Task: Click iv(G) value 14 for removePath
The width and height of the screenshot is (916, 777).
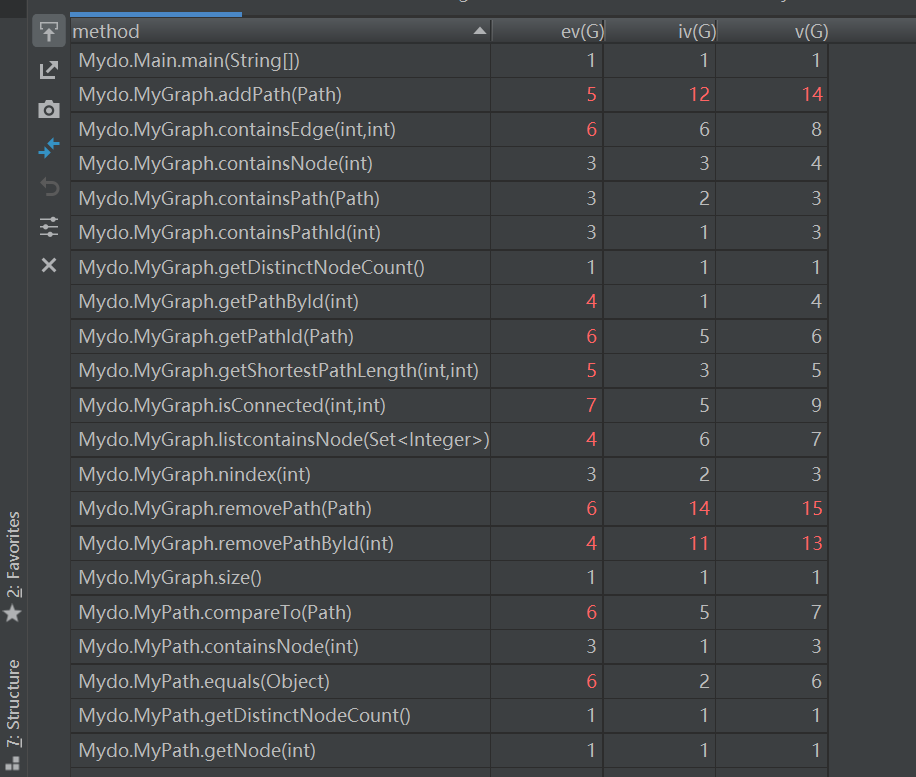Action: click(x=699, y=508)
